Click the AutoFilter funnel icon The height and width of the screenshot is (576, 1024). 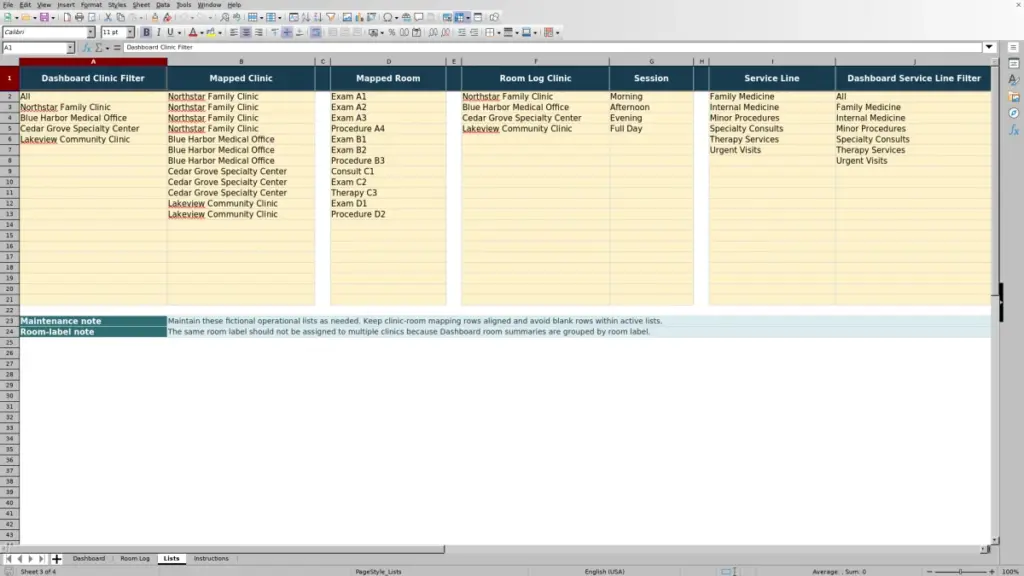(330, 18)
